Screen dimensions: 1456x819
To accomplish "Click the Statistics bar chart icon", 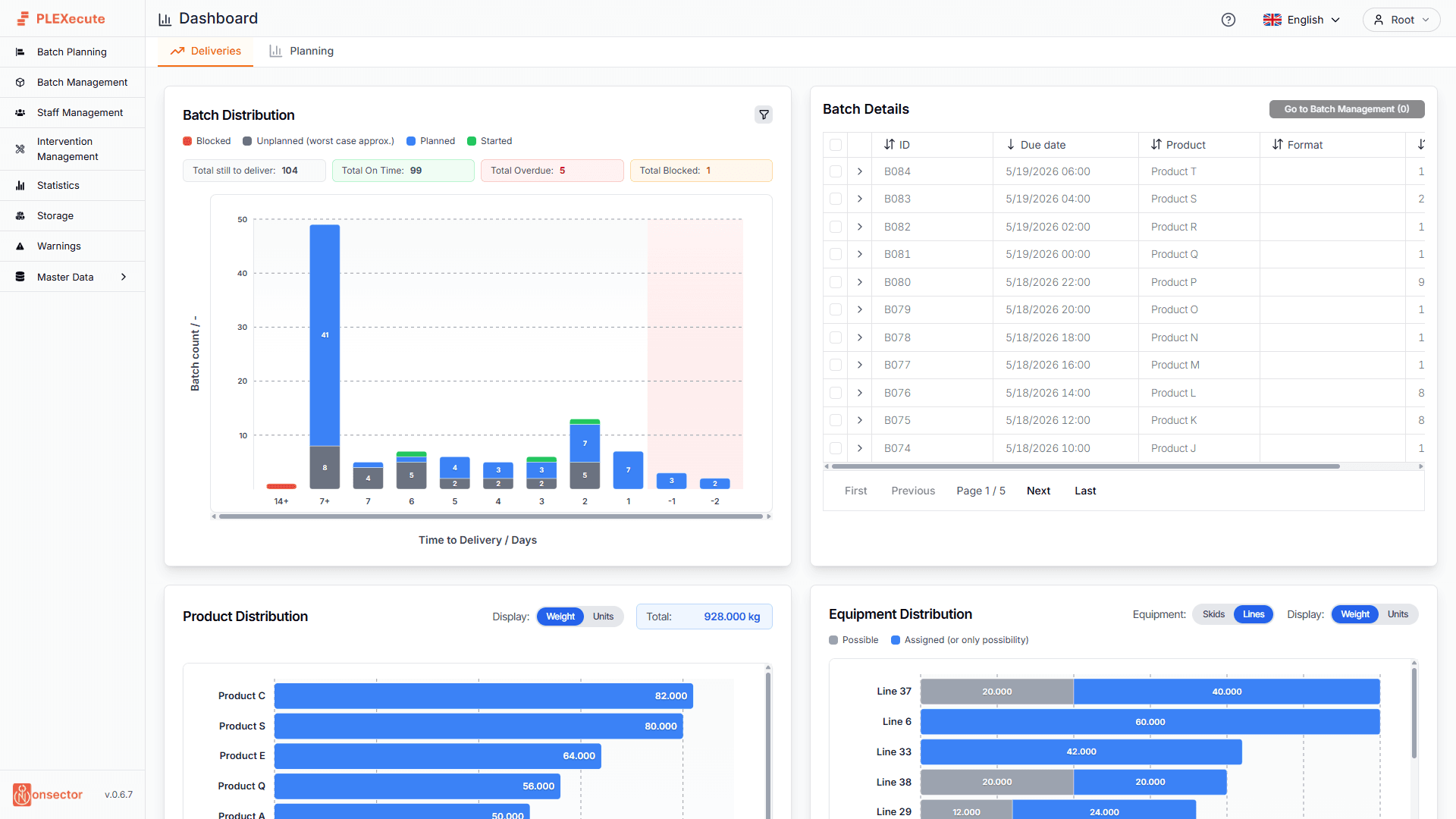I will click(x=20, y=185).
